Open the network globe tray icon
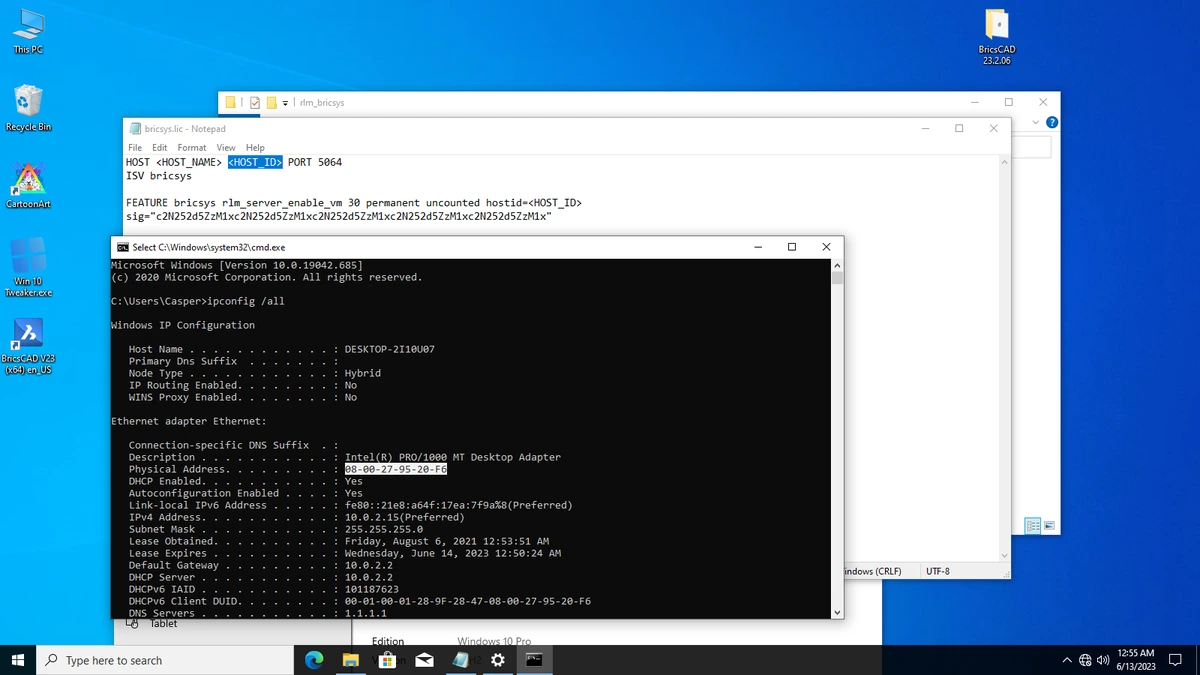Viewport: 1200px width, 675px height. [1085, 660]
